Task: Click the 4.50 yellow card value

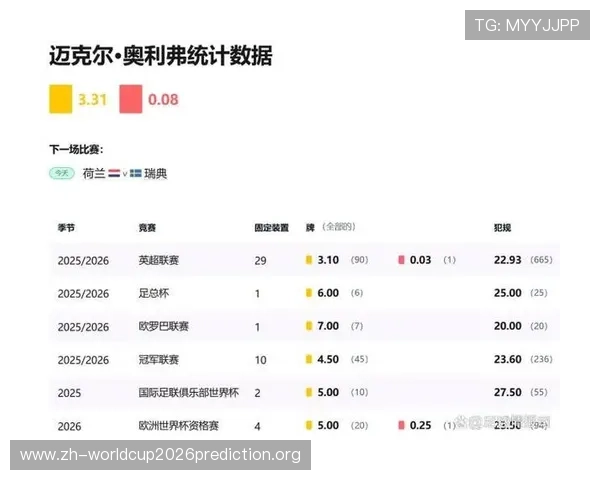Action: 328,359
